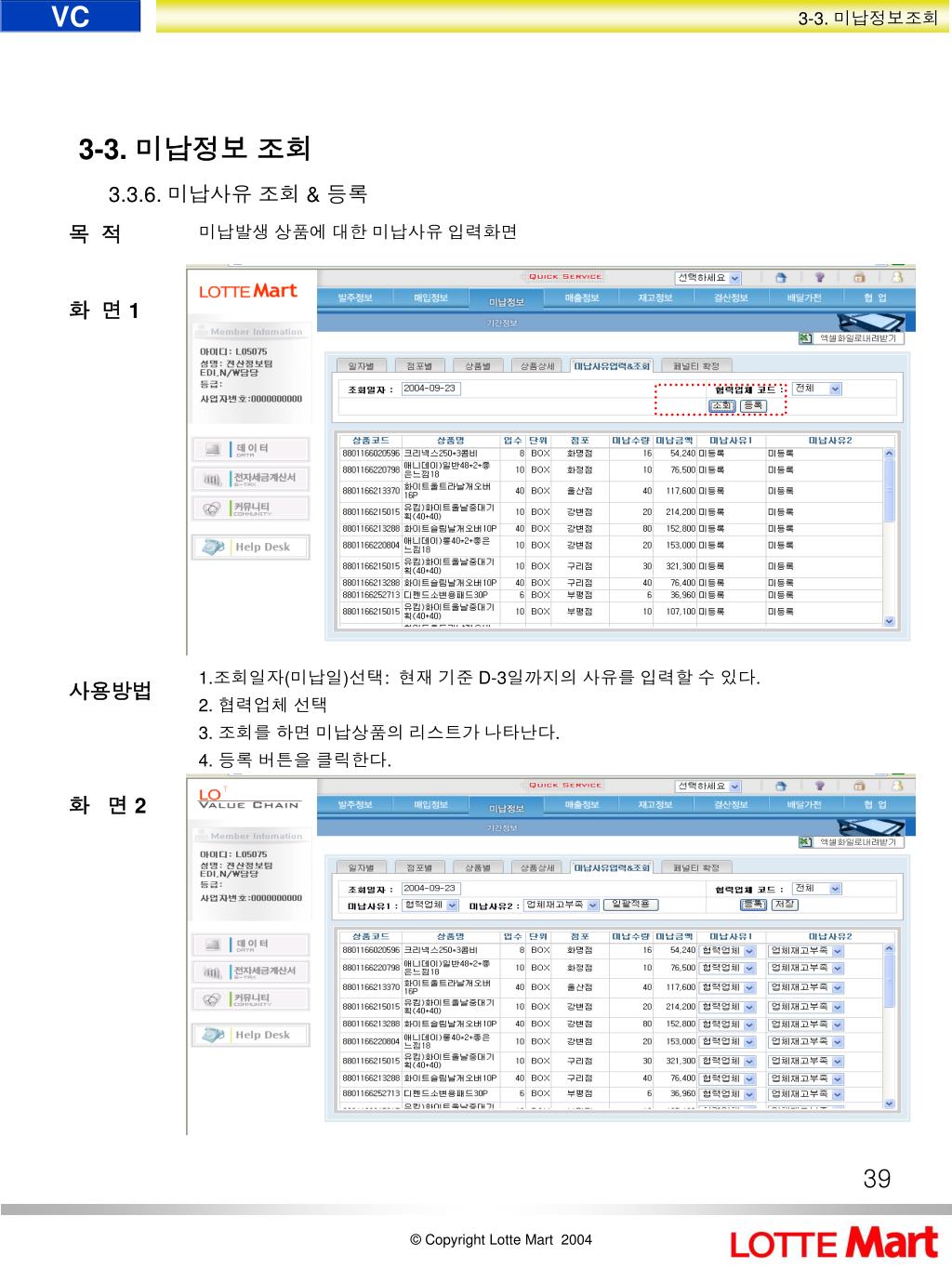The image size is (952, 1269).
Task: Click lock icon in screen 1 top bar
Action: click(x=860, y=277)
